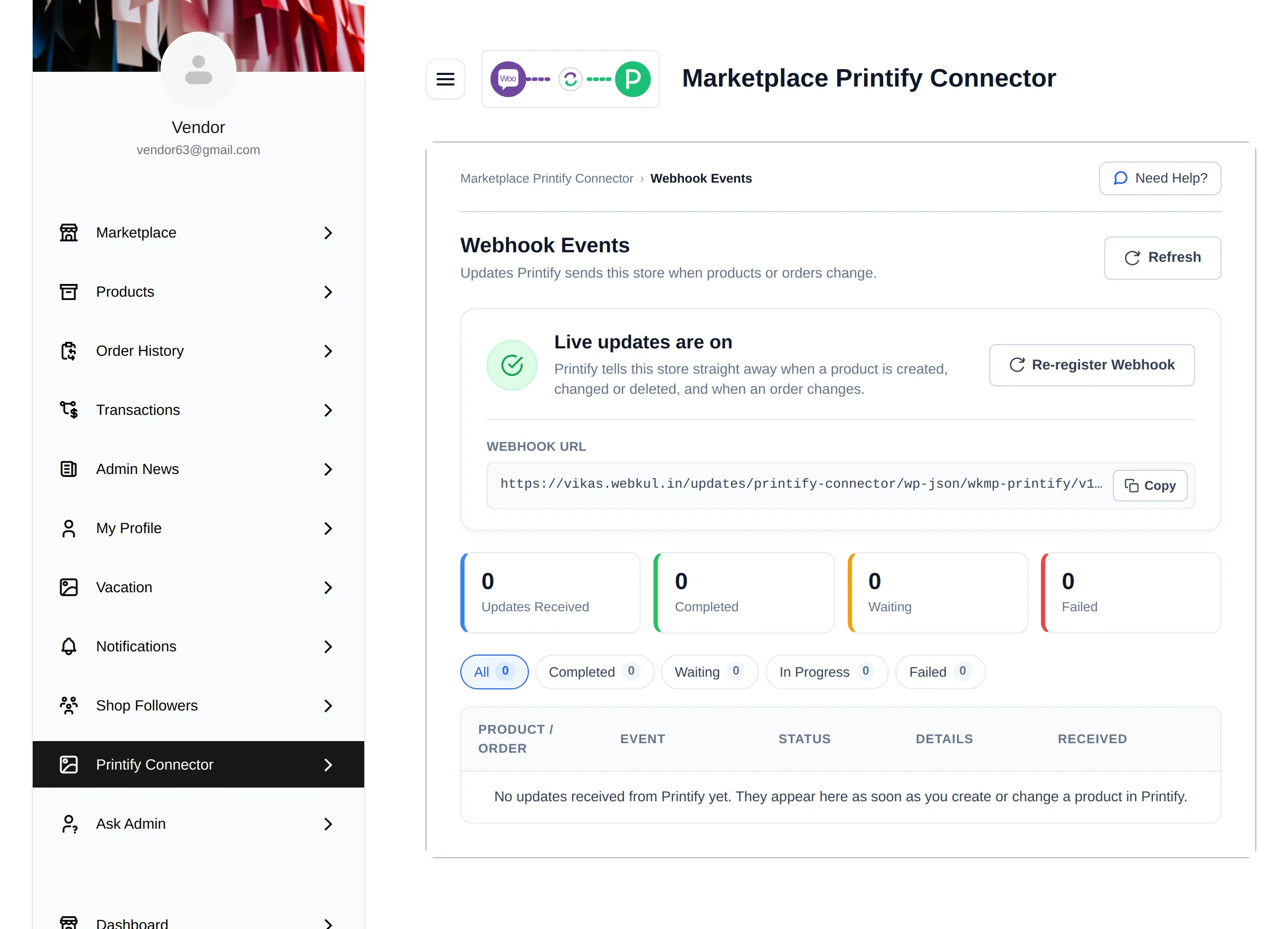Click the Refresh button
Viewport: 1288px width, 929px height.
tap(1162, 258)
